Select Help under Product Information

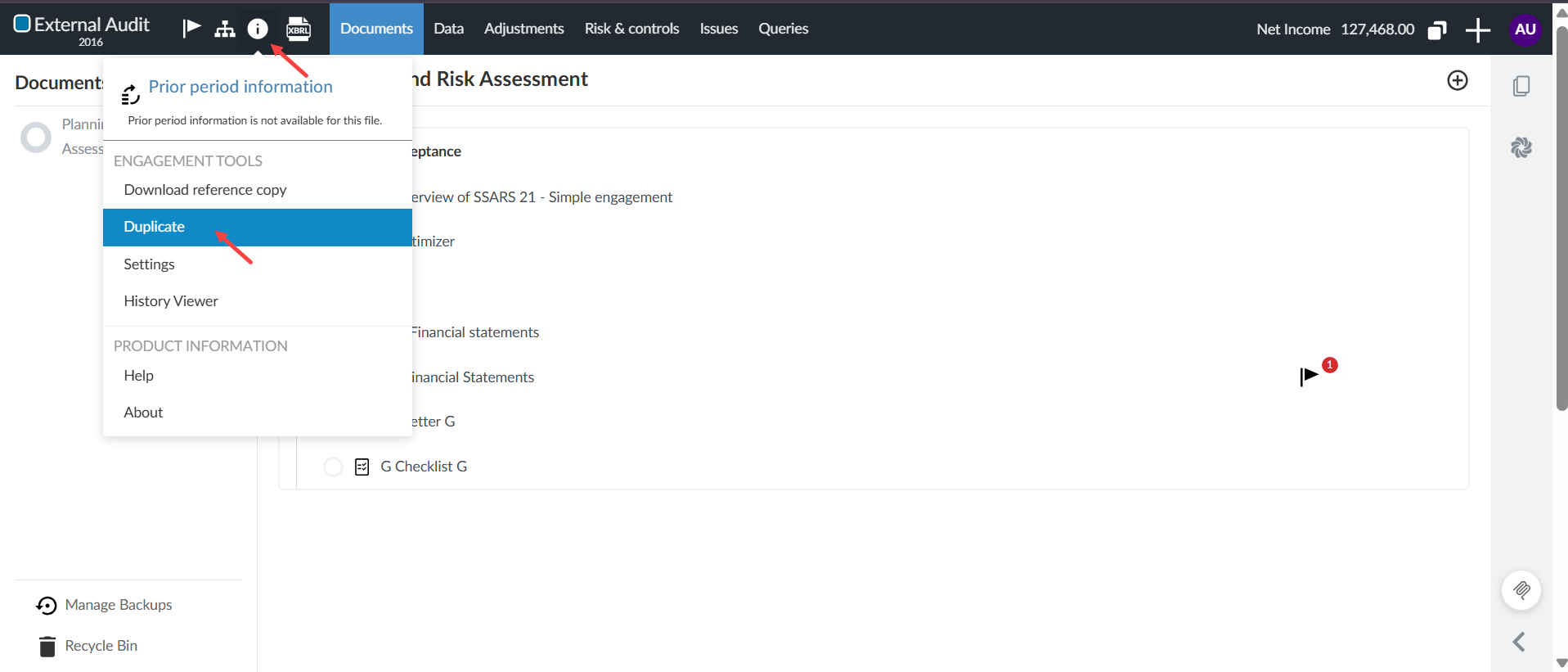258,376
